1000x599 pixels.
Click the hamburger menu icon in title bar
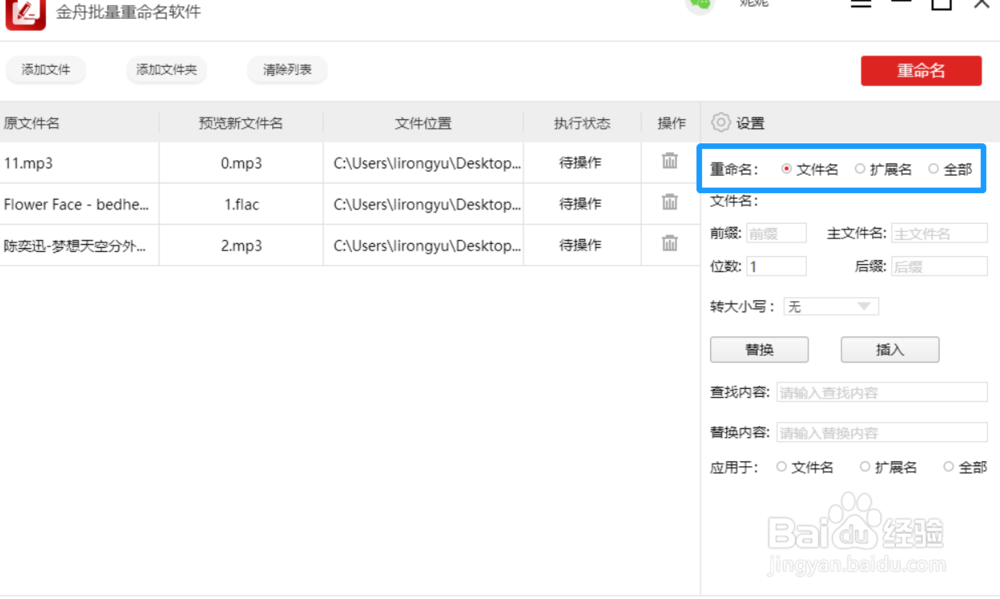(862, 2)
